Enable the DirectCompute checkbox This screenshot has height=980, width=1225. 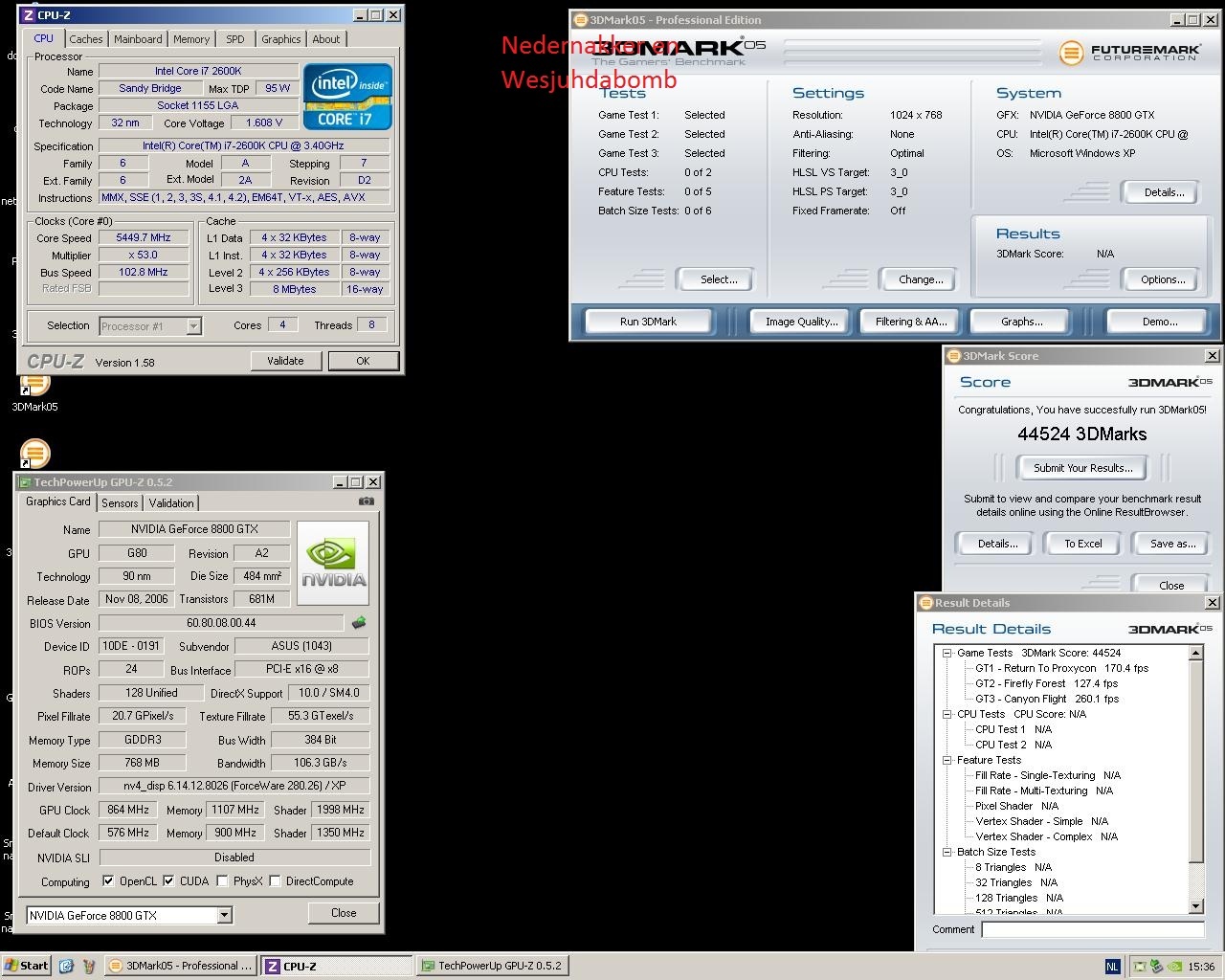click(x=275, y=881)
